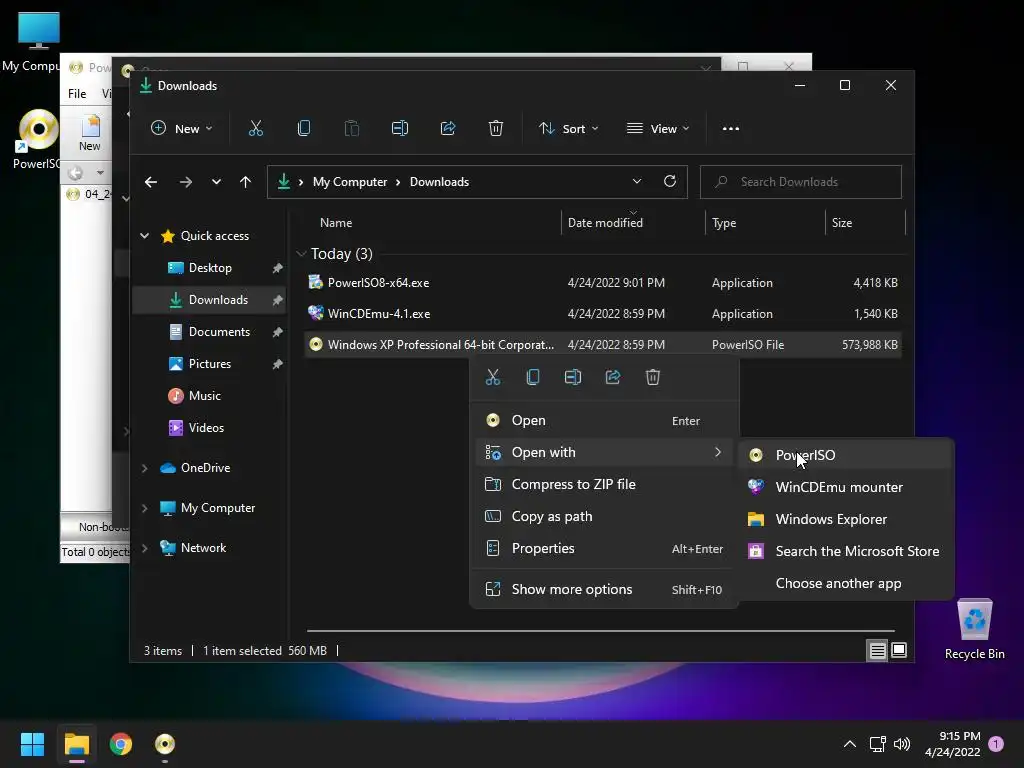1024x768 pixels.
Task: Click Share icon in the context menu
Action: (613, 377)
